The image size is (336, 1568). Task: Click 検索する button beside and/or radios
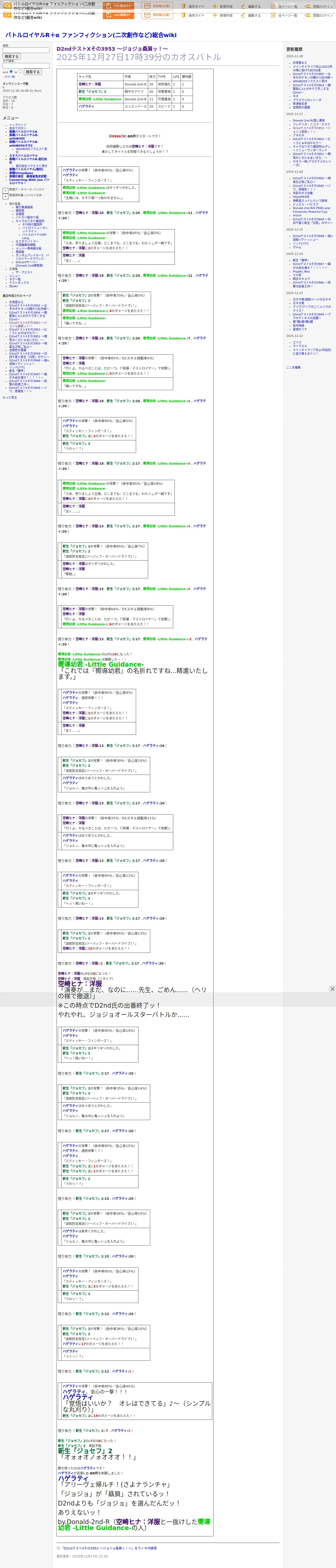32,72
